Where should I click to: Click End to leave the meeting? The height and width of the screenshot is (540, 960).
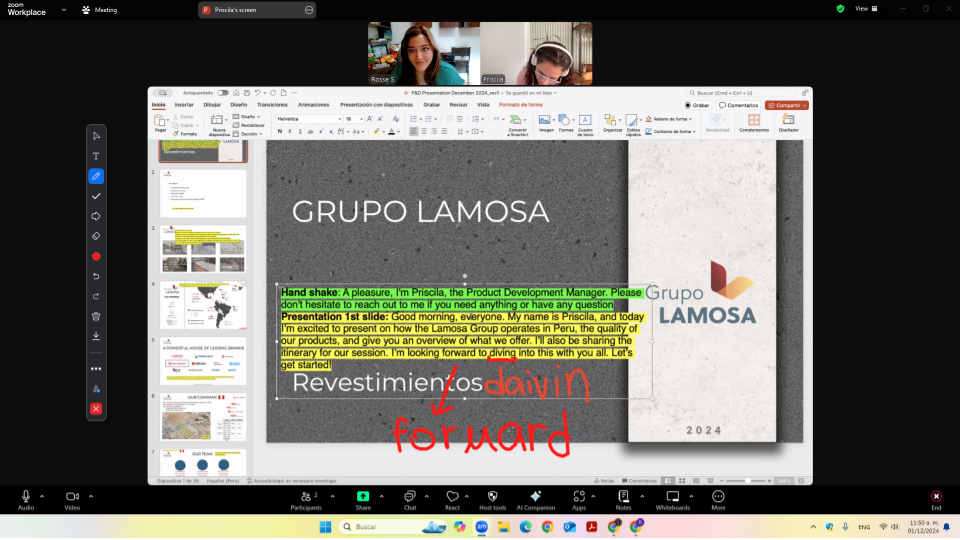click(936, 500)
